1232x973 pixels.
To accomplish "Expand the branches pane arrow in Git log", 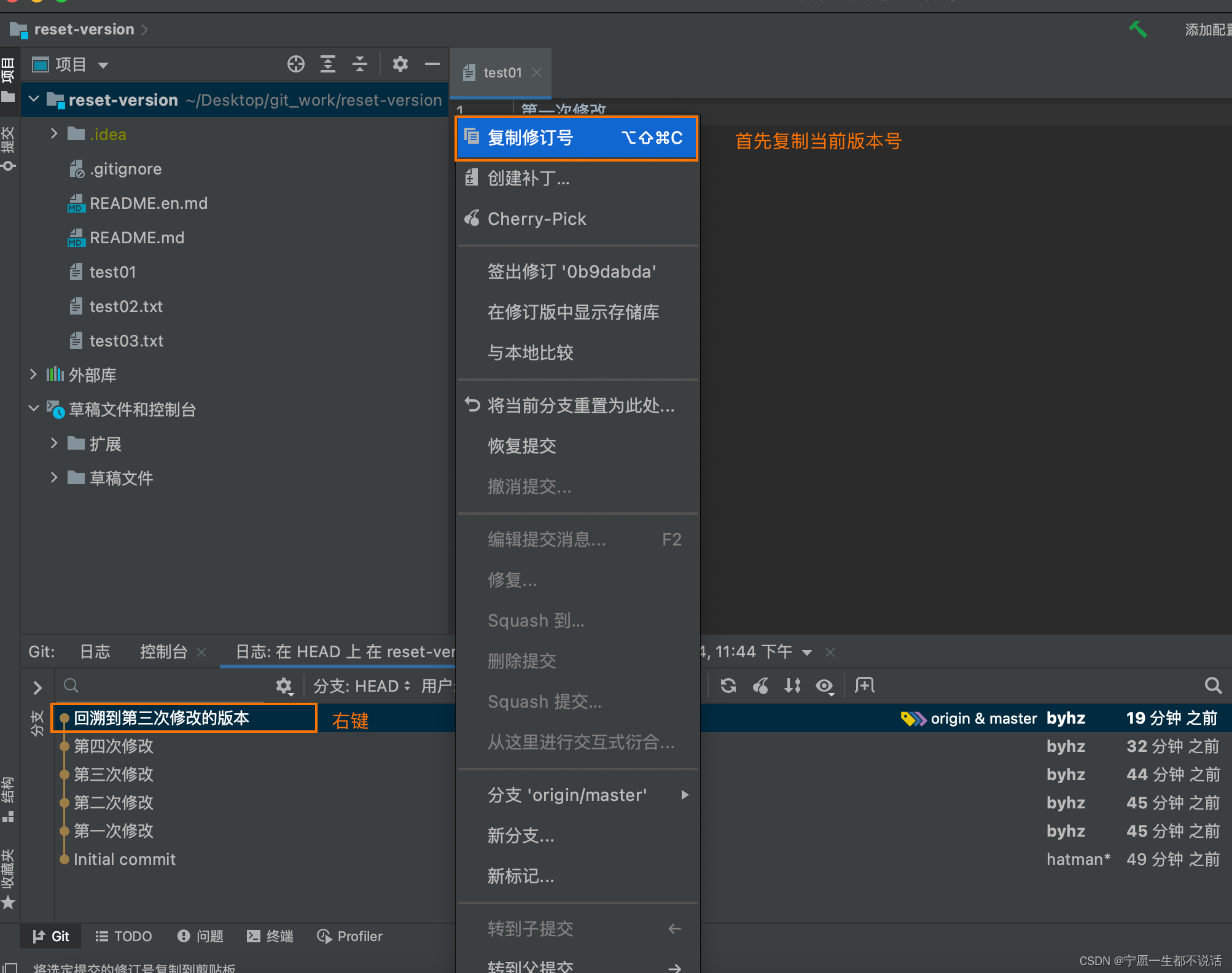I will 37,687.
